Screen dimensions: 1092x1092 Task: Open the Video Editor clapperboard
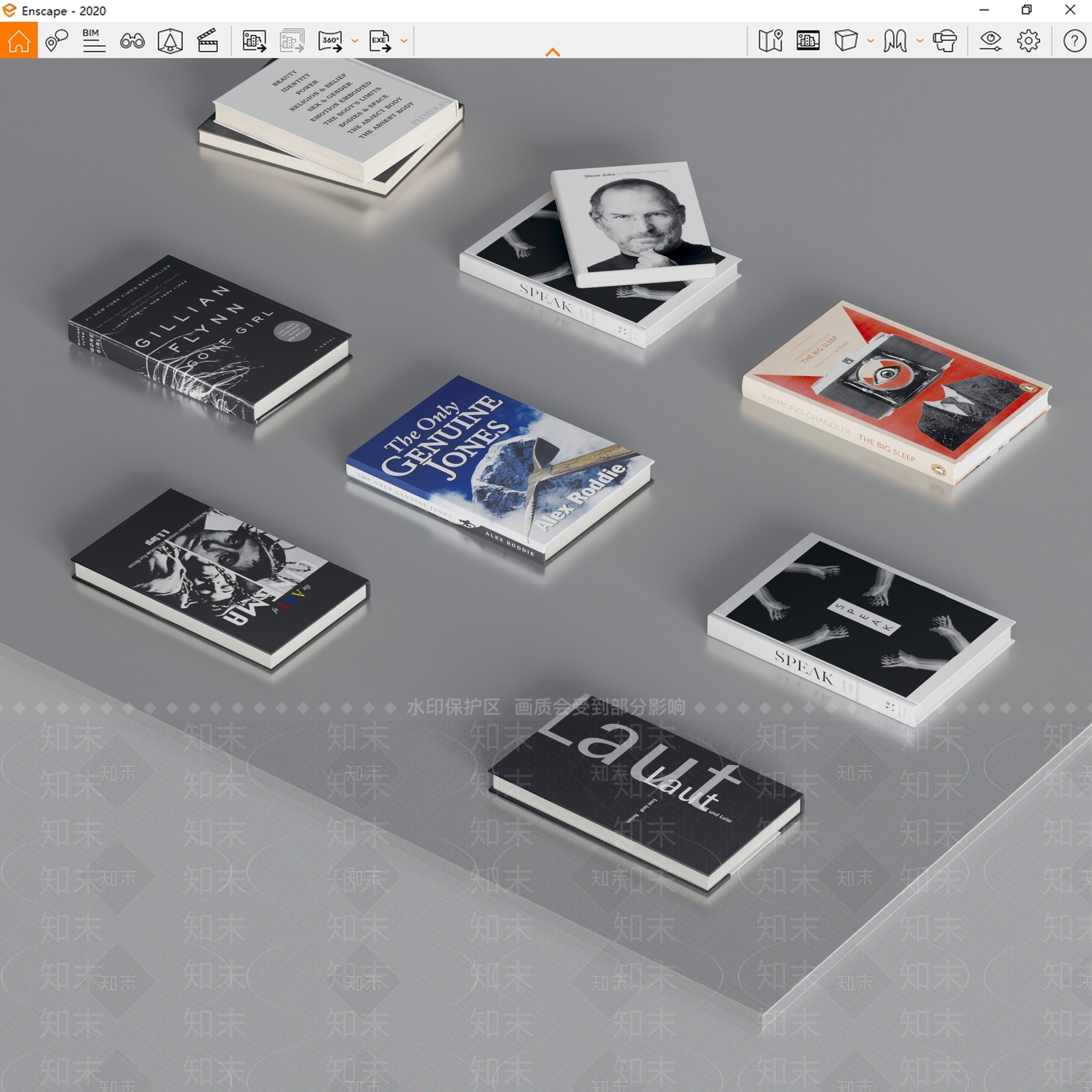coord(207,41)
